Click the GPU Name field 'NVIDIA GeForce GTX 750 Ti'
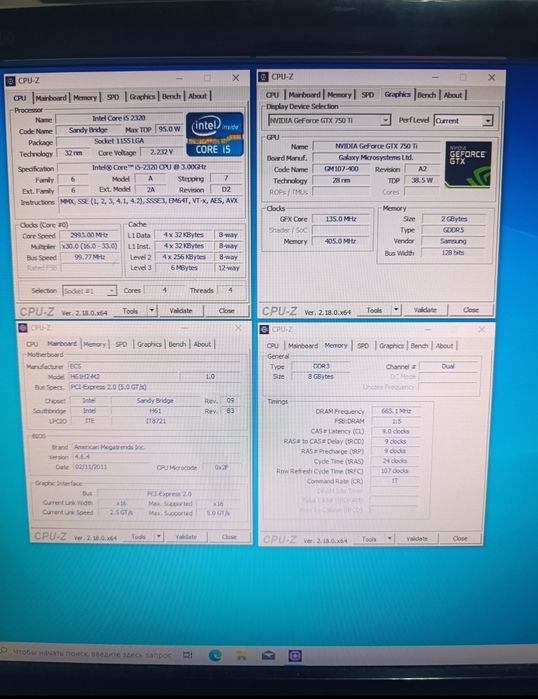The image size is (538, 699). [377, 146]
